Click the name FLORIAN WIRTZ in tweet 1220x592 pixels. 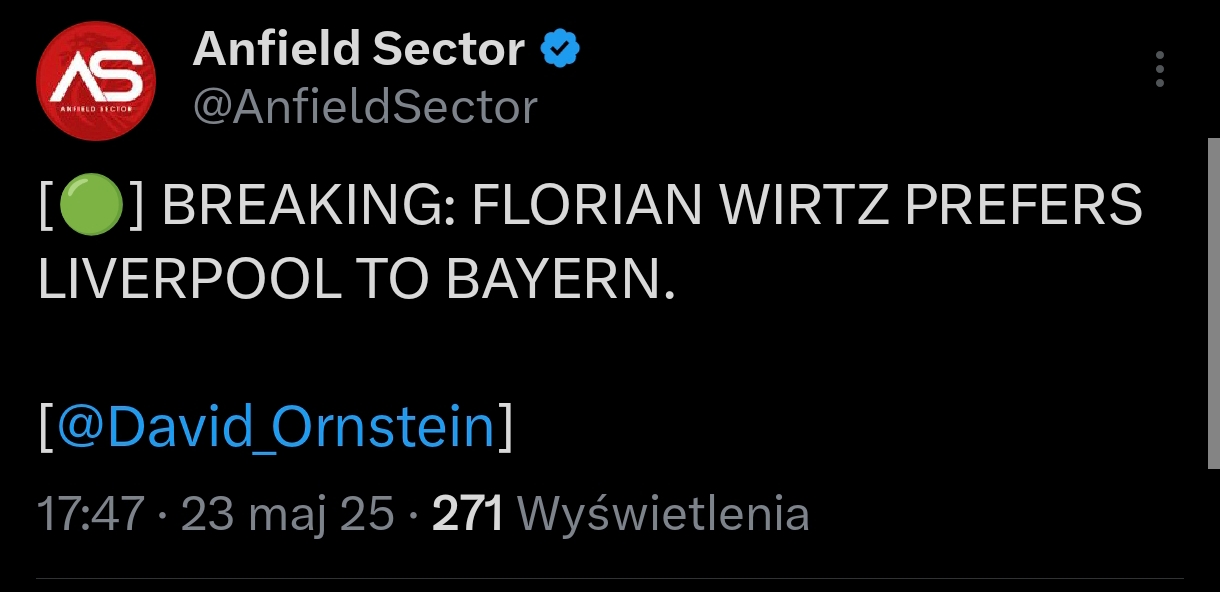(682, 206)
